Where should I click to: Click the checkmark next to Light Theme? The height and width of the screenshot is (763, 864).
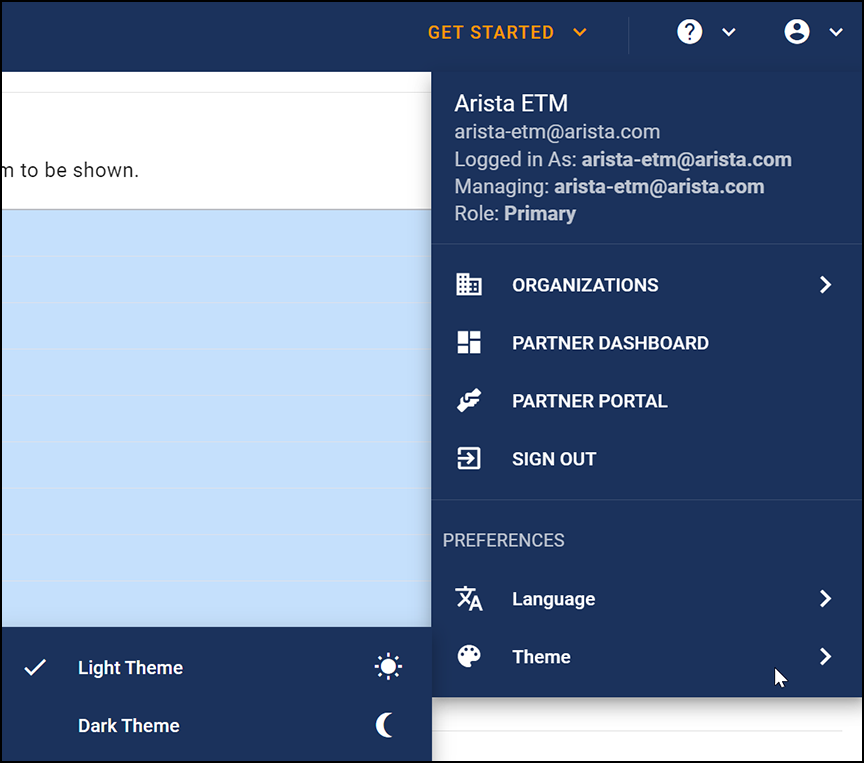click(x=37, y=666)
